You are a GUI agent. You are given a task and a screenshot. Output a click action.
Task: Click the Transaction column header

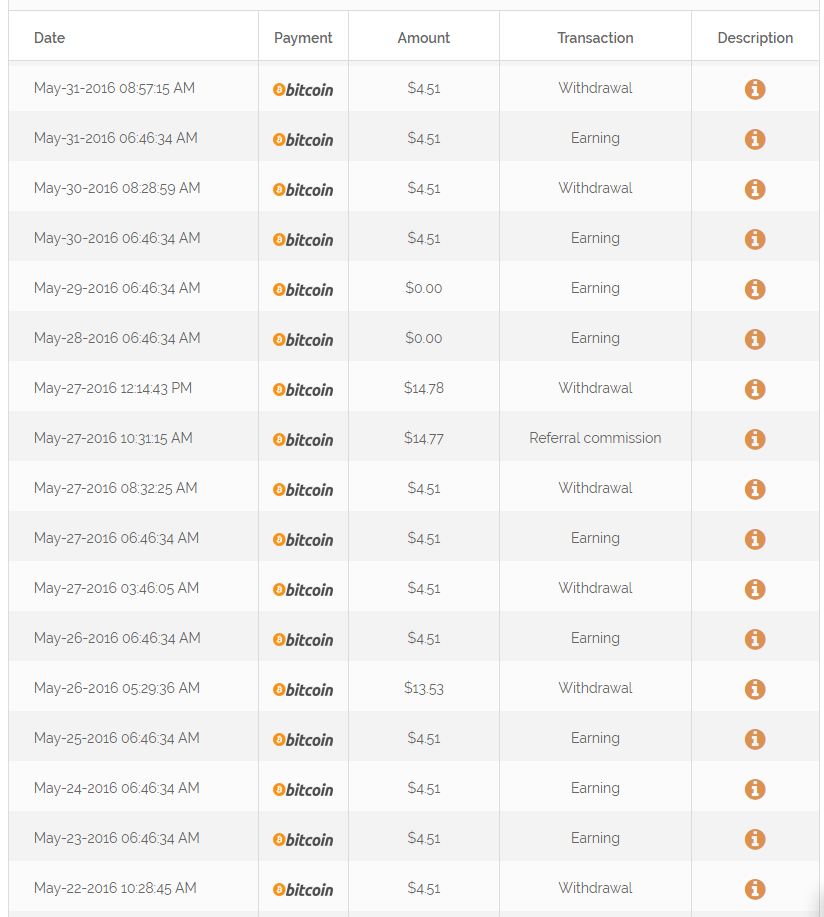pyautogui.click(x=595, y=38)
